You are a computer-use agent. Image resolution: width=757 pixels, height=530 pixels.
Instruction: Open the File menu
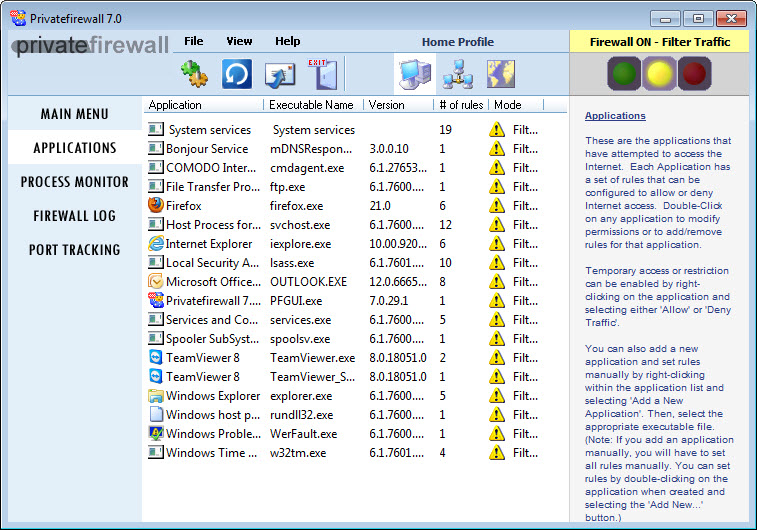(x=193, y=41)
